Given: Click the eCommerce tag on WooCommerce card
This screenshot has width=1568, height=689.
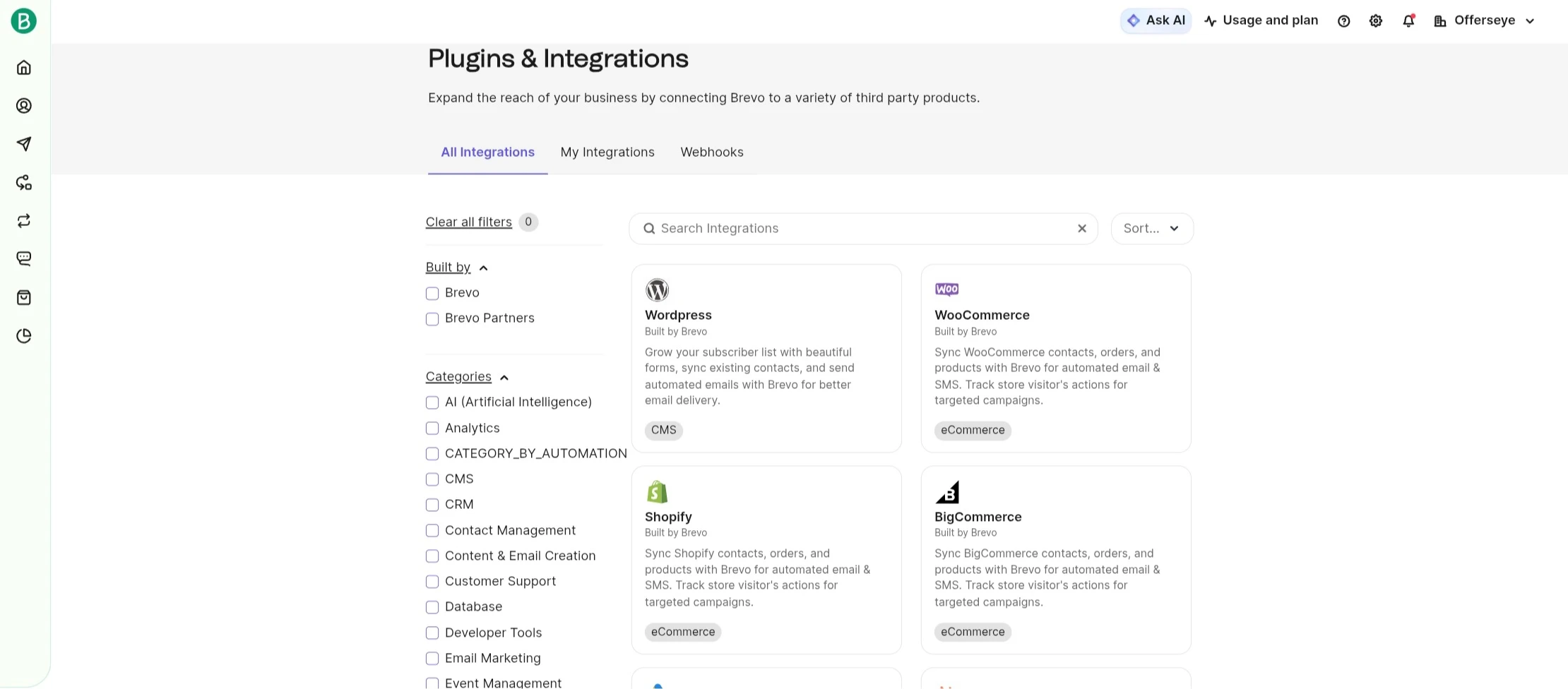Looking at the screenshot, I should click(973, 431).
